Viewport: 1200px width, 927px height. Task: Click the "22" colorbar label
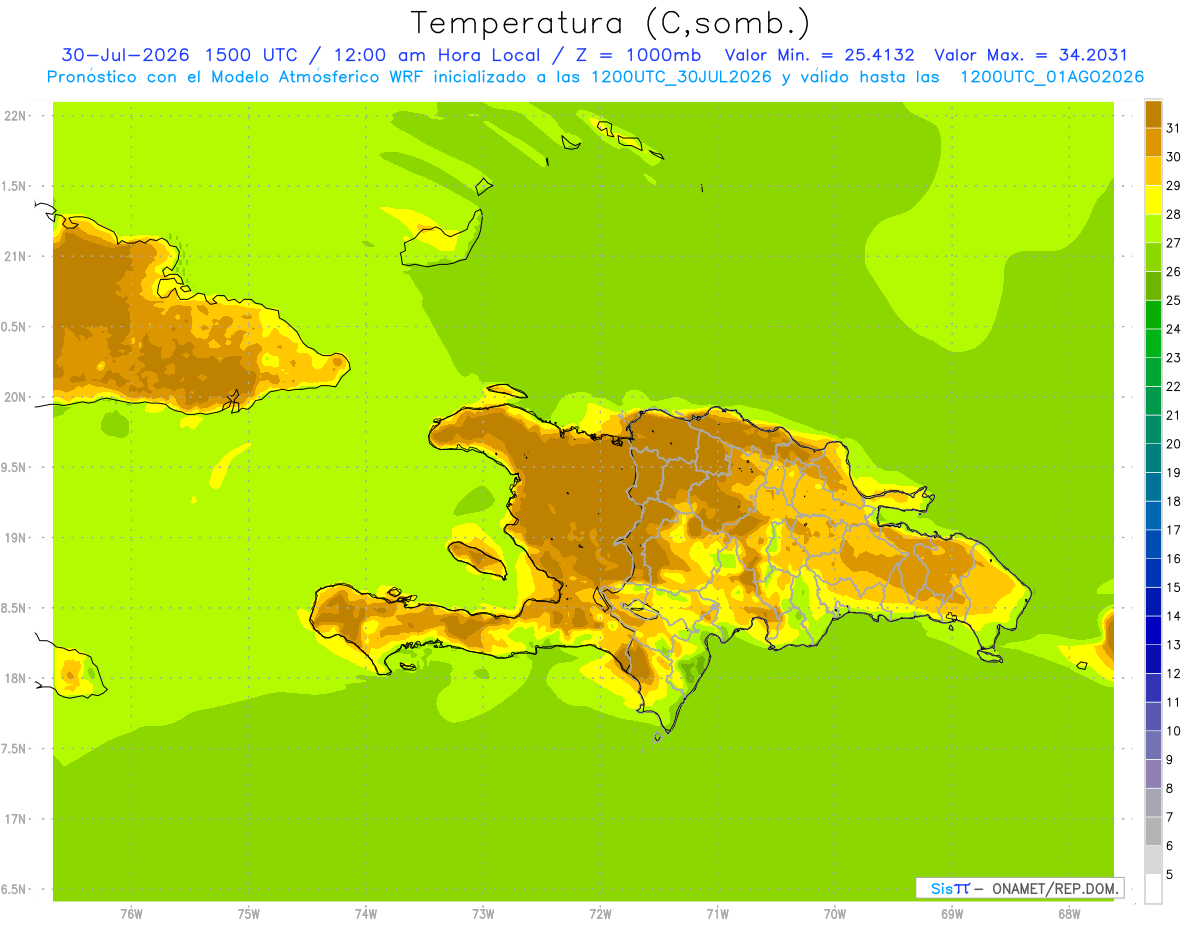tap(1173, 386)
